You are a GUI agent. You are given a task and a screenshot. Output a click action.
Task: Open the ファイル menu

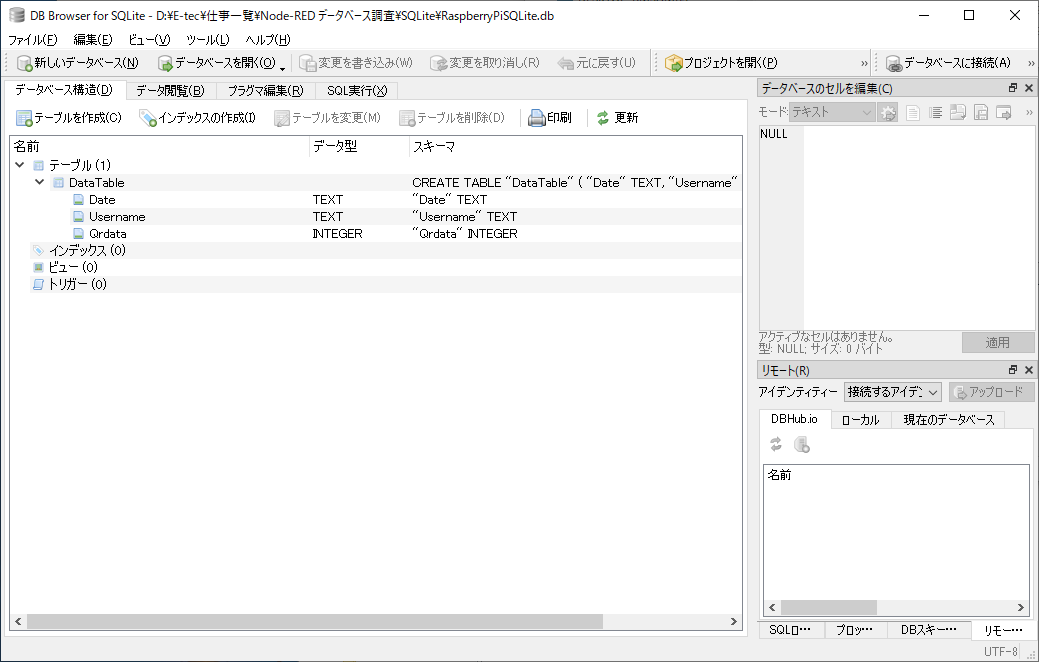tap(30, 39)
